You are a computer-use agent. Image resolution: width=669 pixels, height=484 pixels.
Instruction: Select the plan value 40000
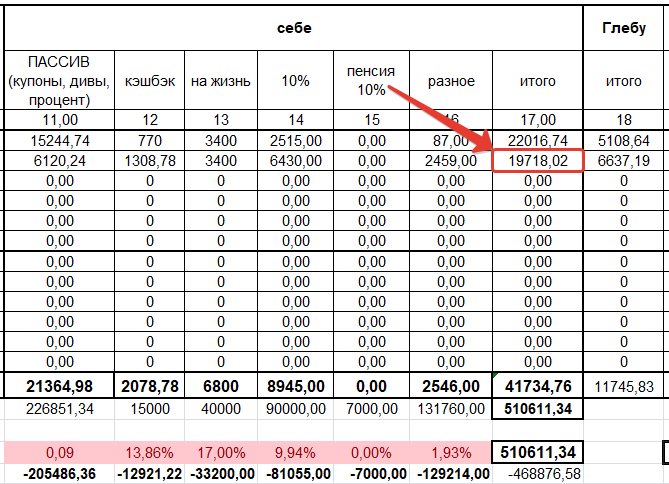(x=221, y=409)
